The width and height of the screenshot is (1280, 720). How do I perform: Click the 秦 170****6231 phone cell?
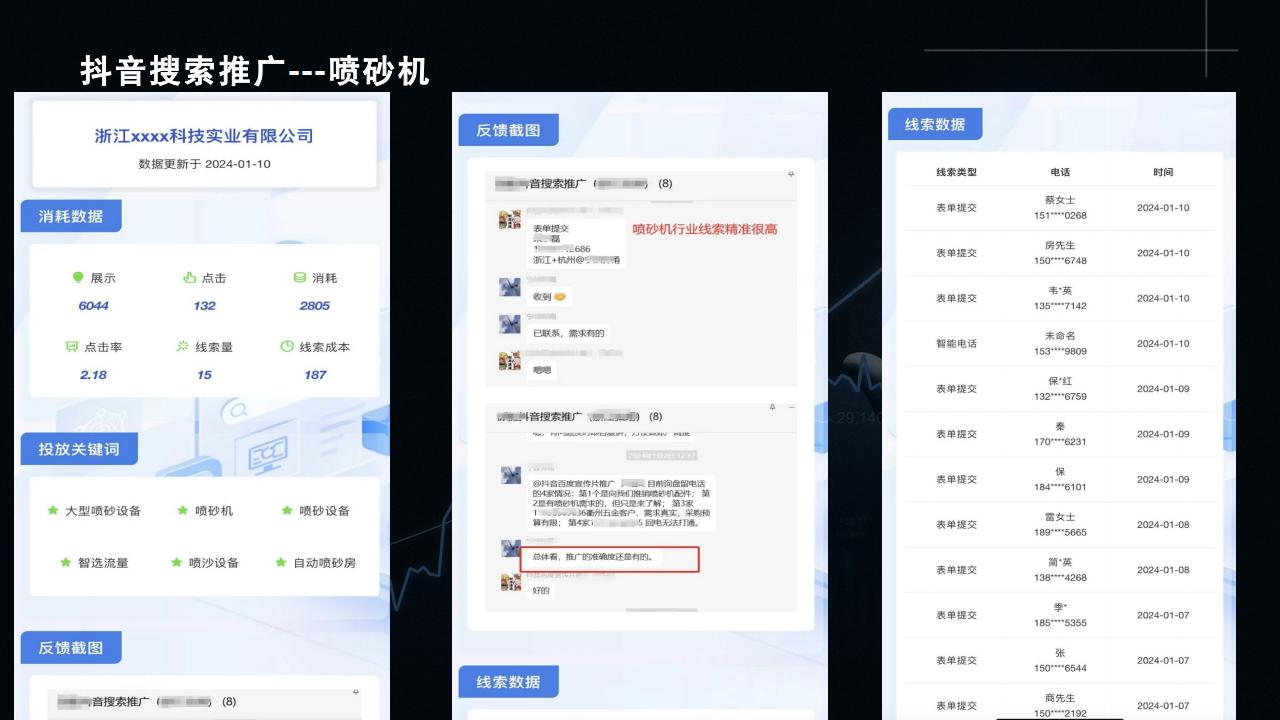[1060, 434]
